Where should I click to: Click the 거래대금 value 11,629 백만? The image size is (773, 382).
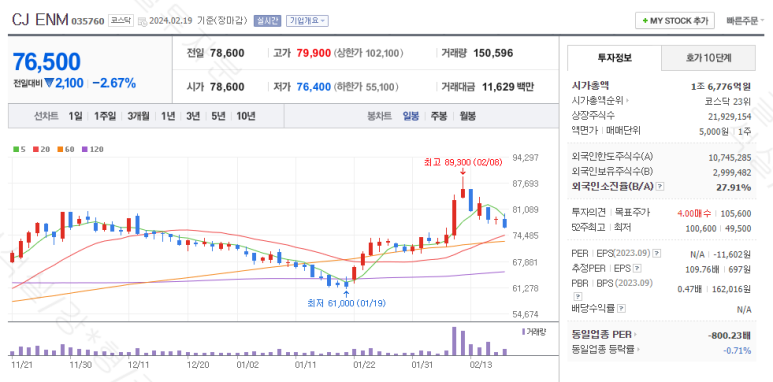click(x=508, y=87)
